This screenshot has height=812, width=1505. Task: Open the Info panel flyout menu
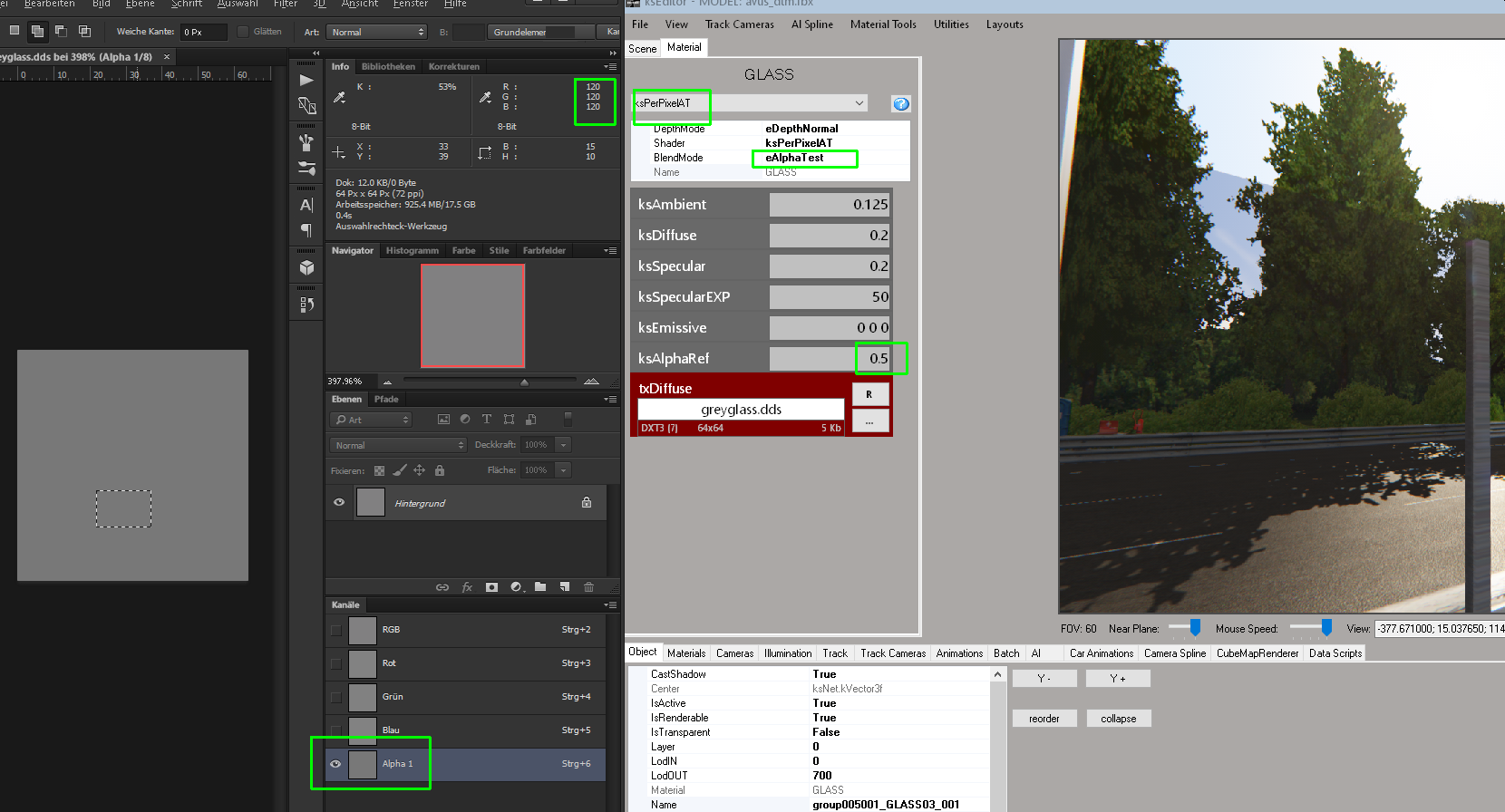click(611, 66)
